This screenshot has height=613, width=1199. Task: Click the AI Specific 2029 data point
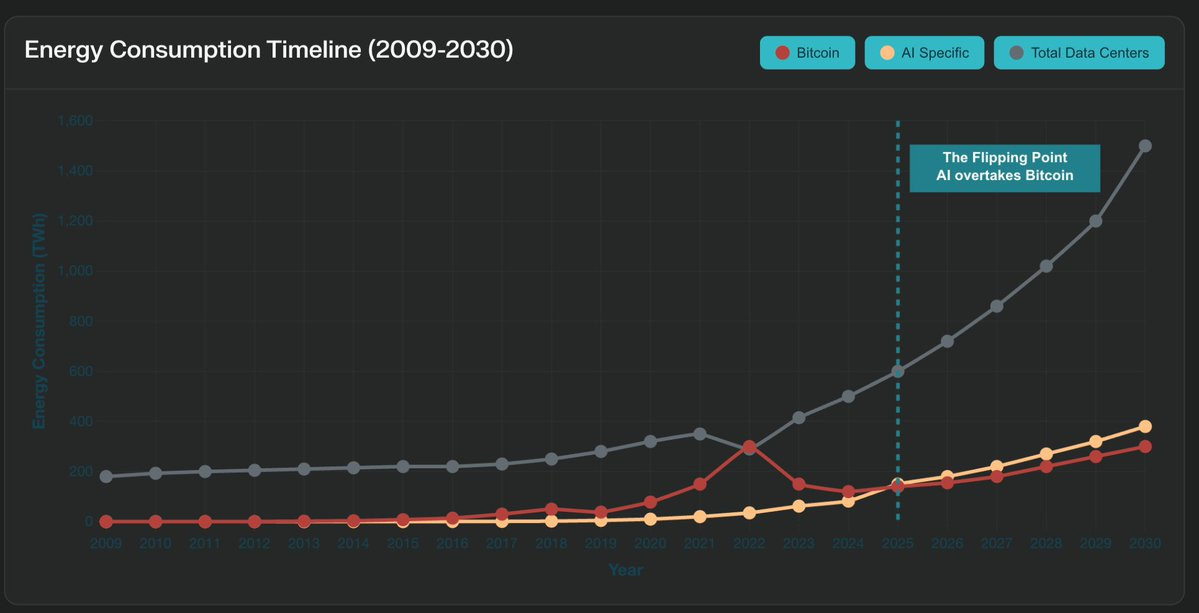(x=1095, y=441)
